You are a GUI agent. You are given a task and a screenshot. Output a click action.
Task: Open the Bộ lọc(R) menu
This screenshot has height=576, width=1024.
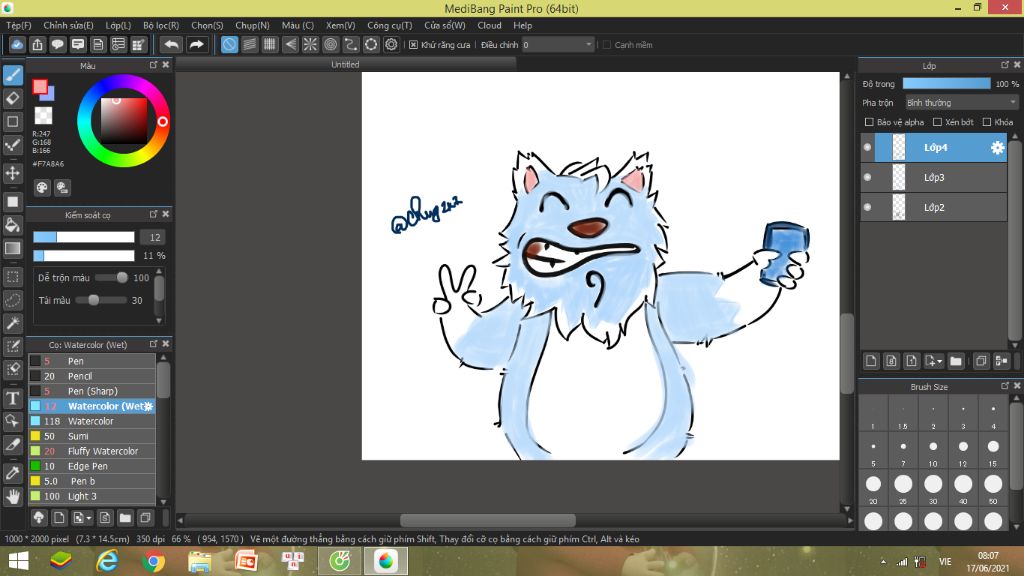161,25
